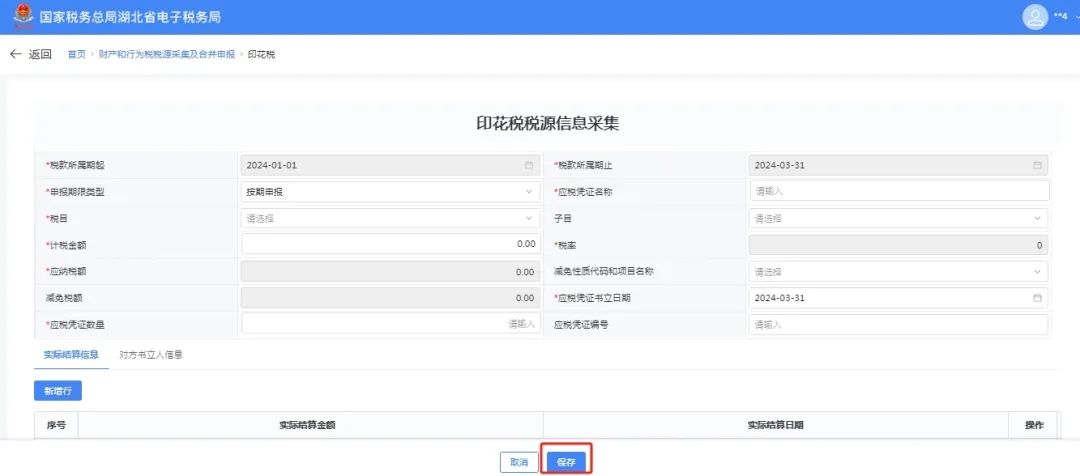This screenshot has width=1080, height=476.
Task: Expand the 申报期限类型 dropdown
Action: click(391, 192)
